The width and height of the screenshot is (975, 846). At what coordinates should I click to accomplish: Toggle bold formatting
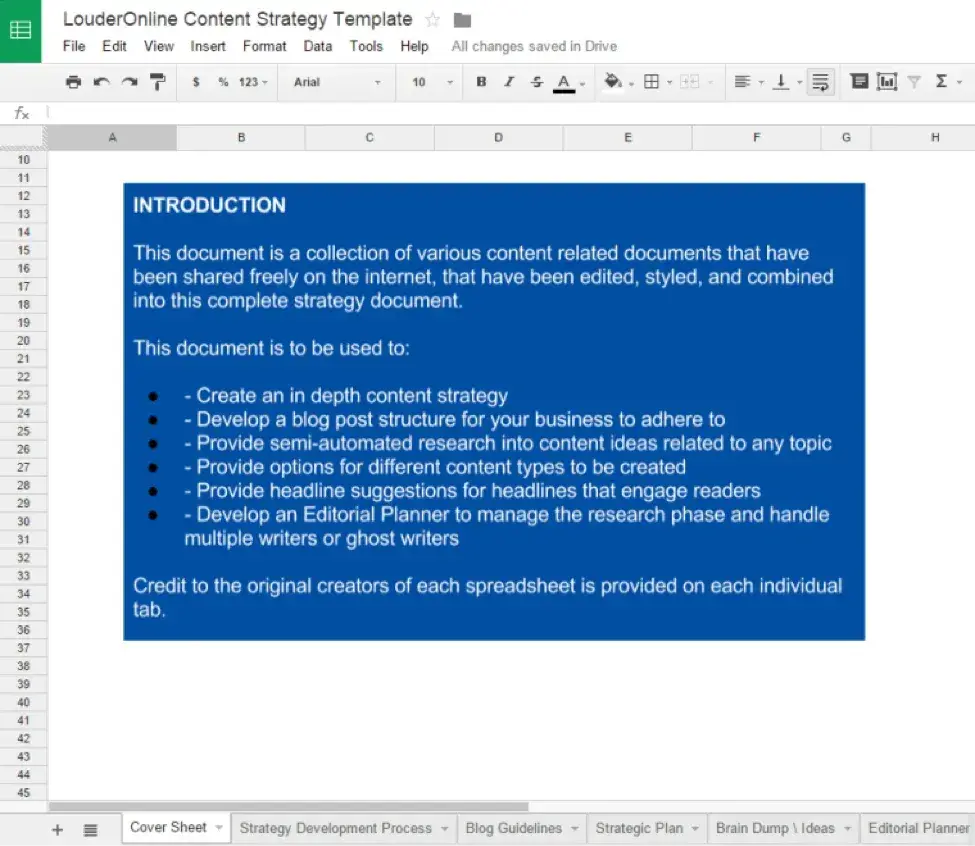[x=481, y=82]
